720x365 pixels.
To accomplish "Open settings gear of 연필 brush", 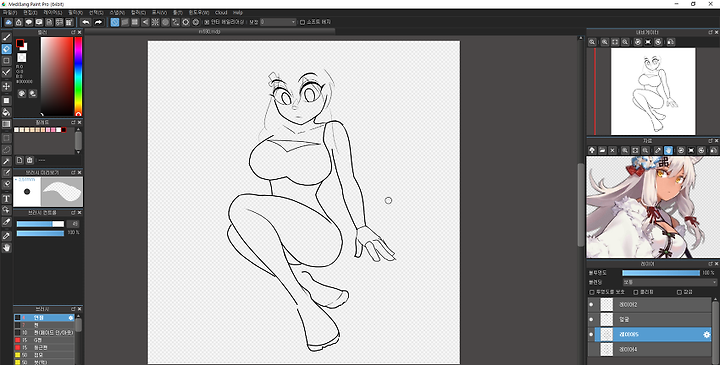I will [71, 318].
